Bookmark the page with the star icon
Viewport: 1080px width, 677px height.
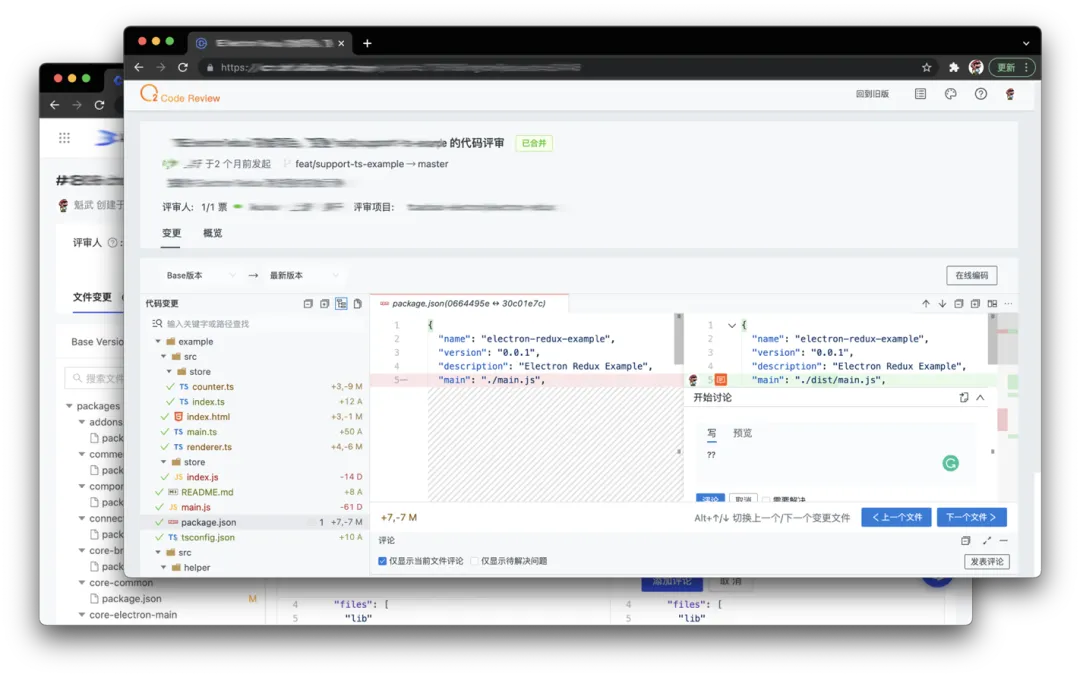tap(926, 67)
